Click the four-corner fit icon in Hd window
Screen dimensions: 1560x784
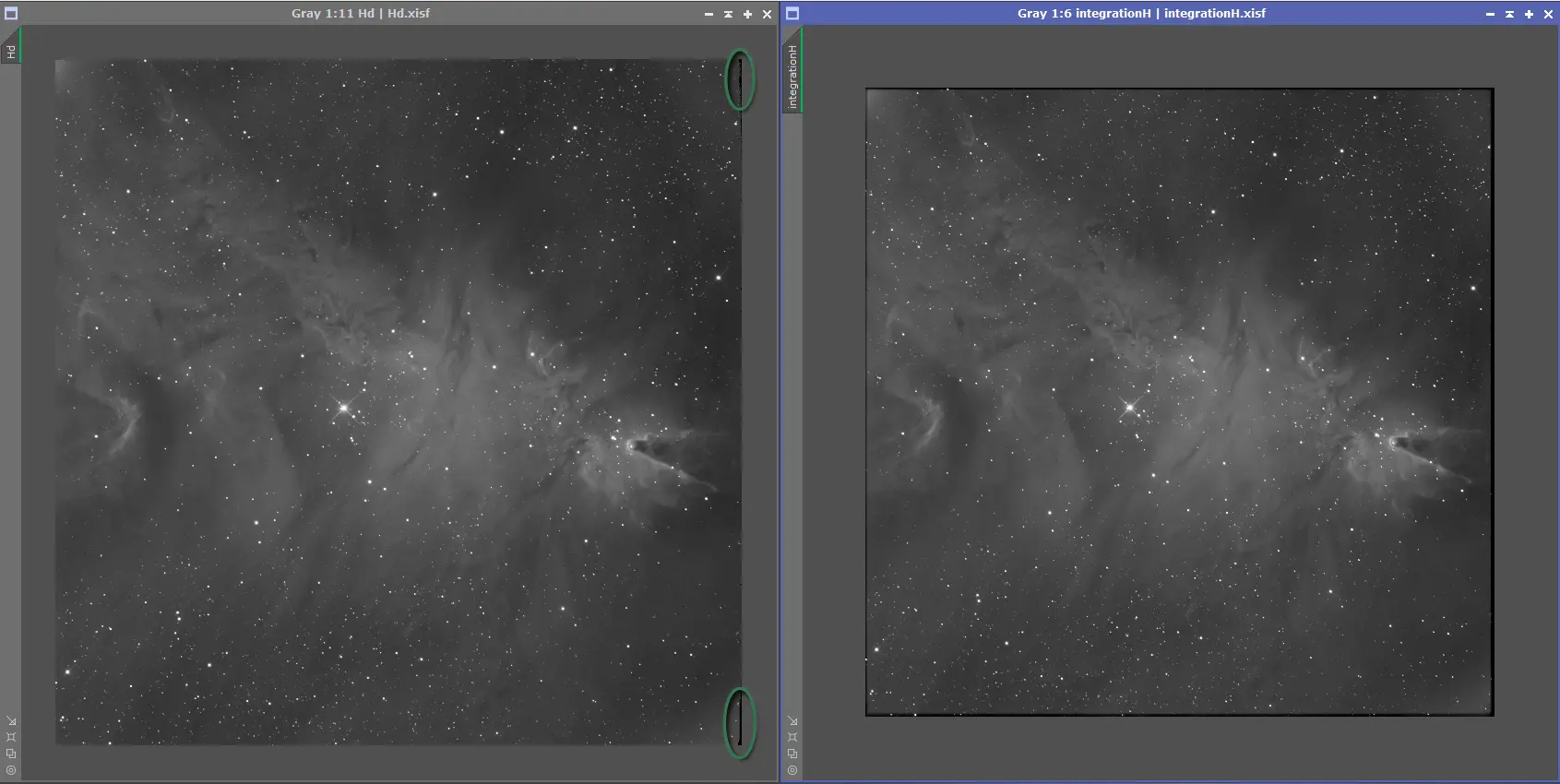(11, 737)
